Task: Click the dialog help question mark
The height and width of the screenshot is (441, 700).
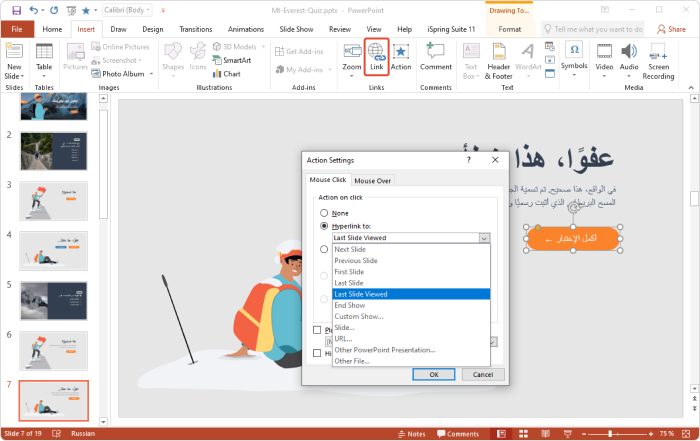Action: [x=468, y=160]
